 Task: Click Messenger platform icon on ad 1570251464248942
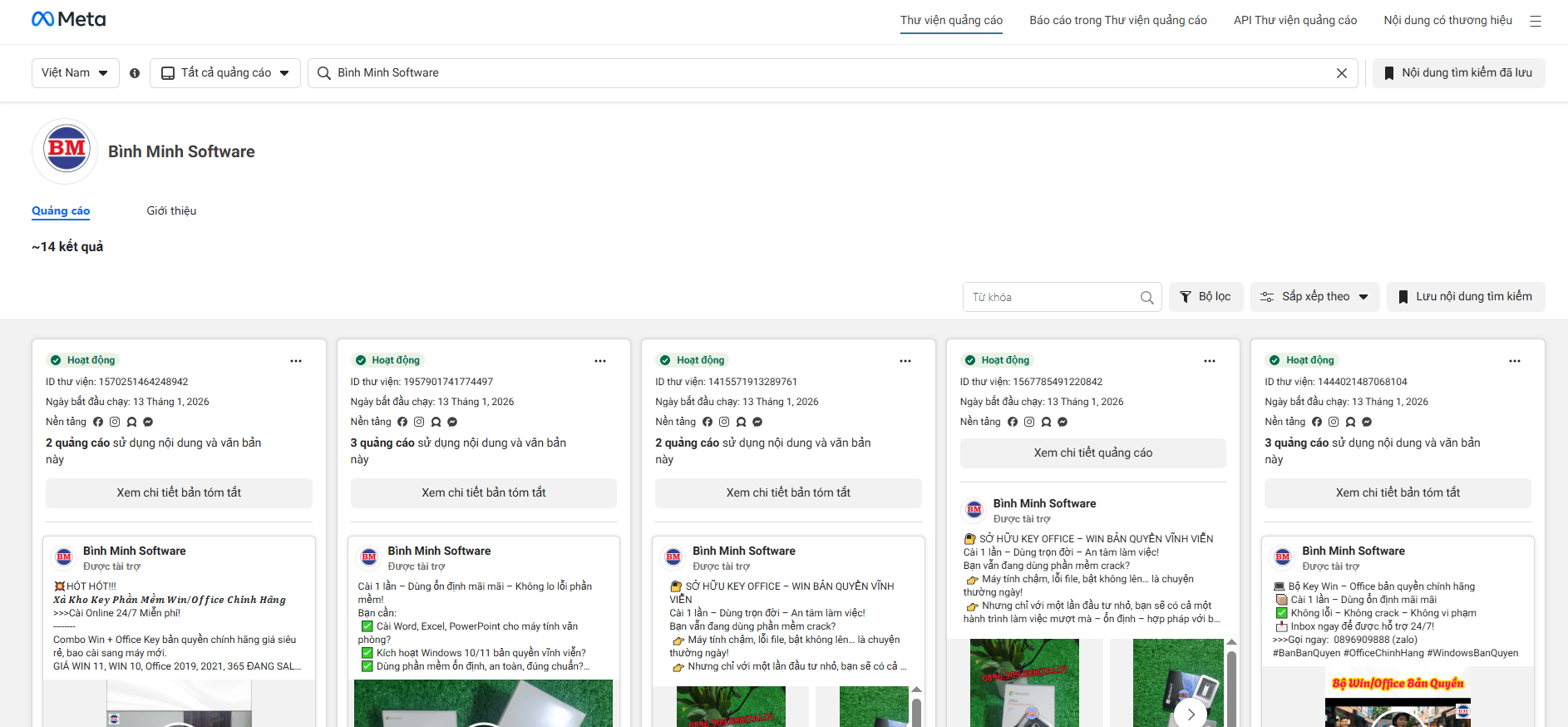click(x=148, y=422)
